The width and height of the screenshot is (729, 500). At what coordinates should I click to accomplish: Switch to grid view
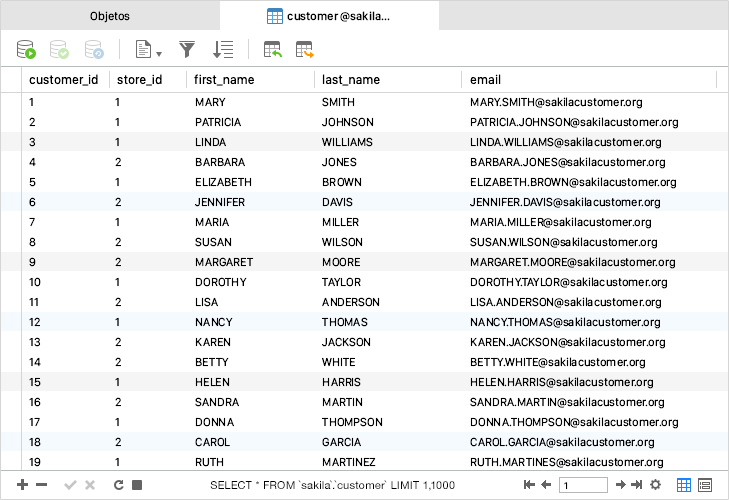pyautogui.click(x=684, y=485)
